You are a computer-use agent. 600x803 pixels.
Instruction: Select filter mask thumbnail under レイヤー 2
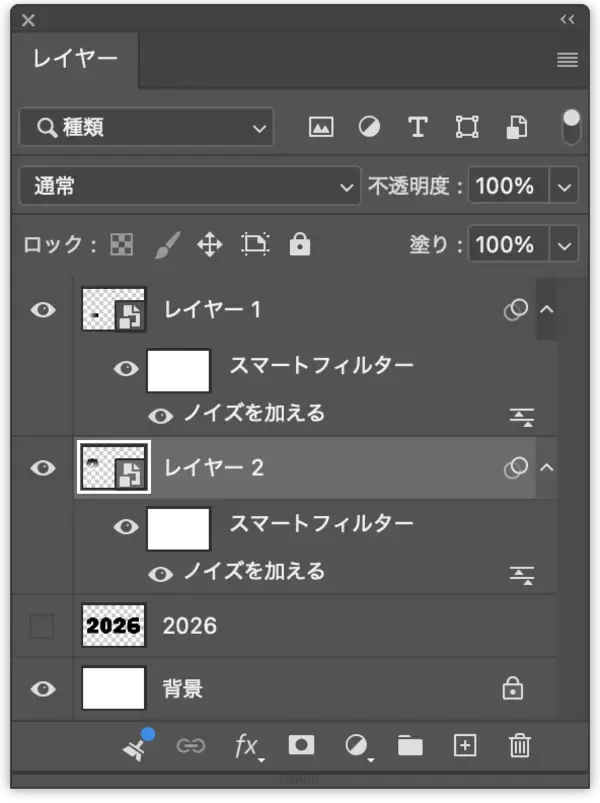pos(179,529)
